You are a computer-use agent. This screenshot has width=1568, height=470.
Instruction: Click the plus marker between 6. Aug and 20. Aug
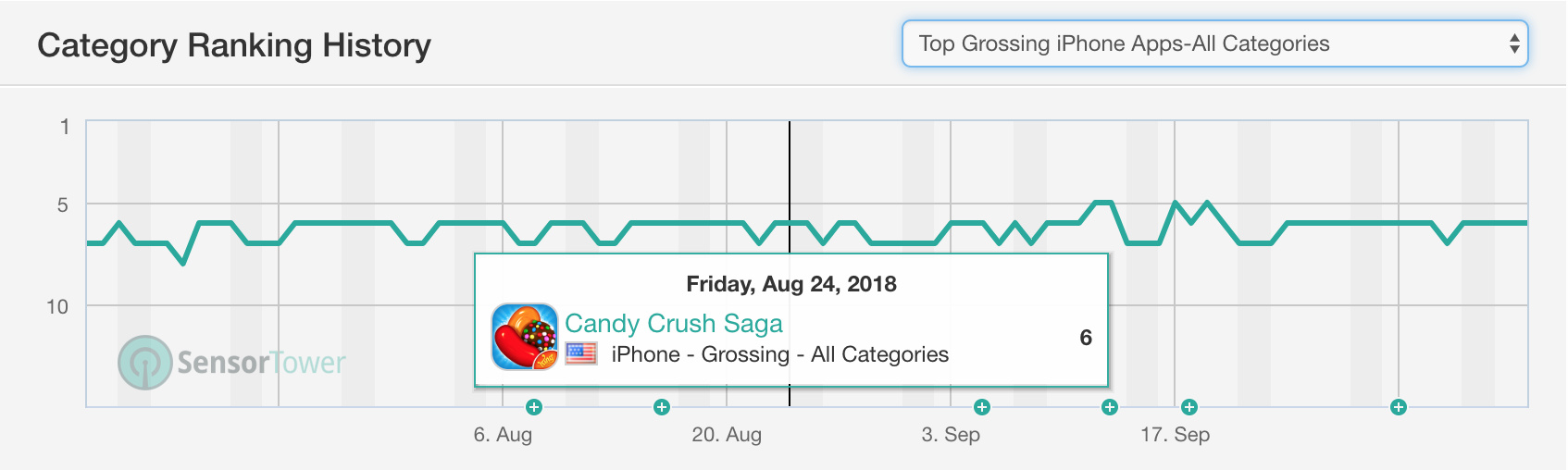coord(661,407)
